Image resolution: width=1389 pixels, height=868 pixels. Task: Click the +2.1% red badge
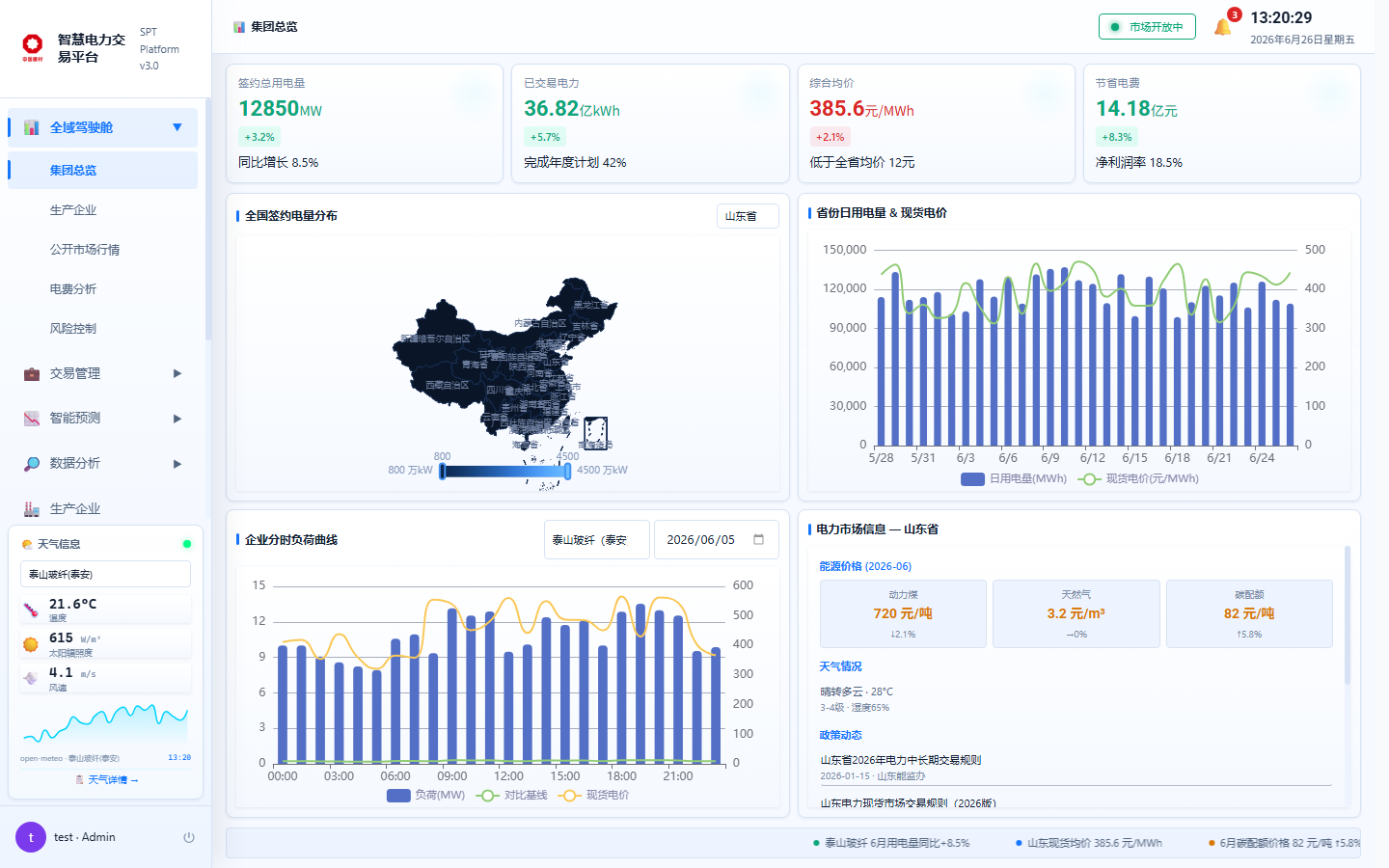(830, 137)
